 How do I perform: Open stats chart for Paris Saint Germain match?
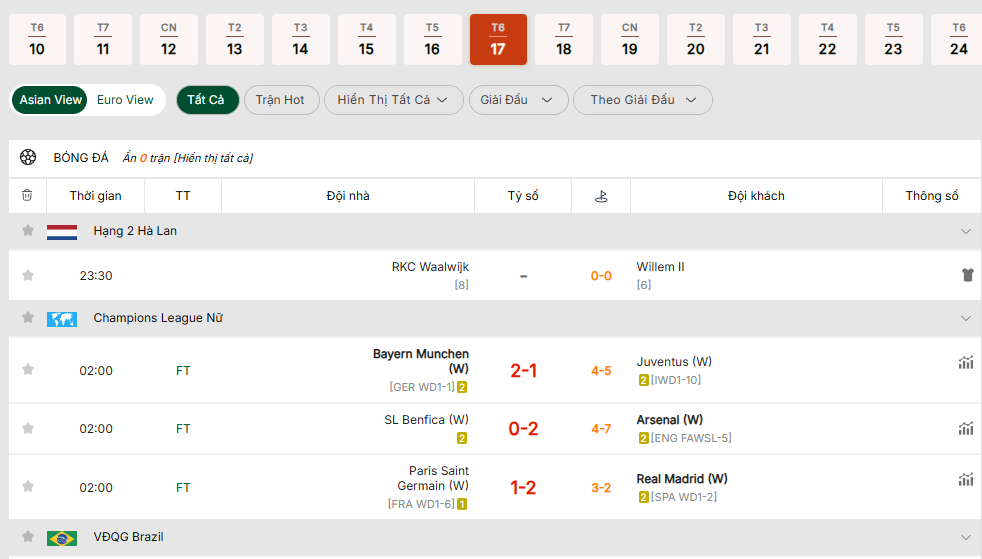tap(965, 479)
